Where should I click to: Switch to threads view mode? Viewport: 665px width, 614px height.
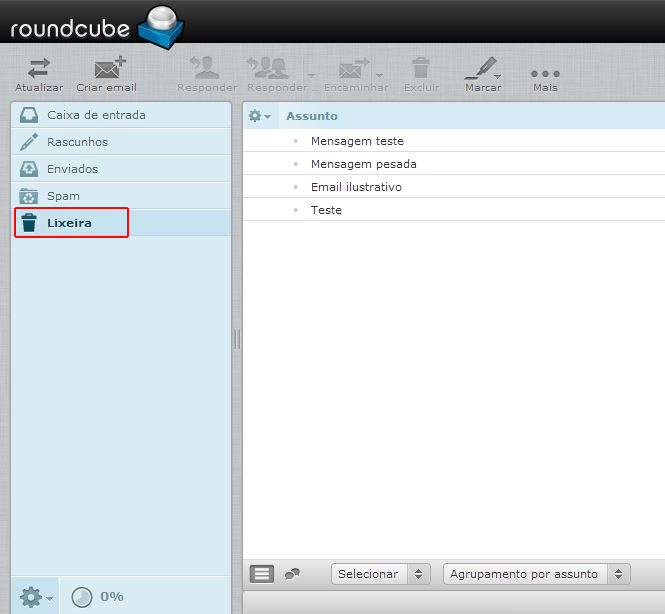291,574
